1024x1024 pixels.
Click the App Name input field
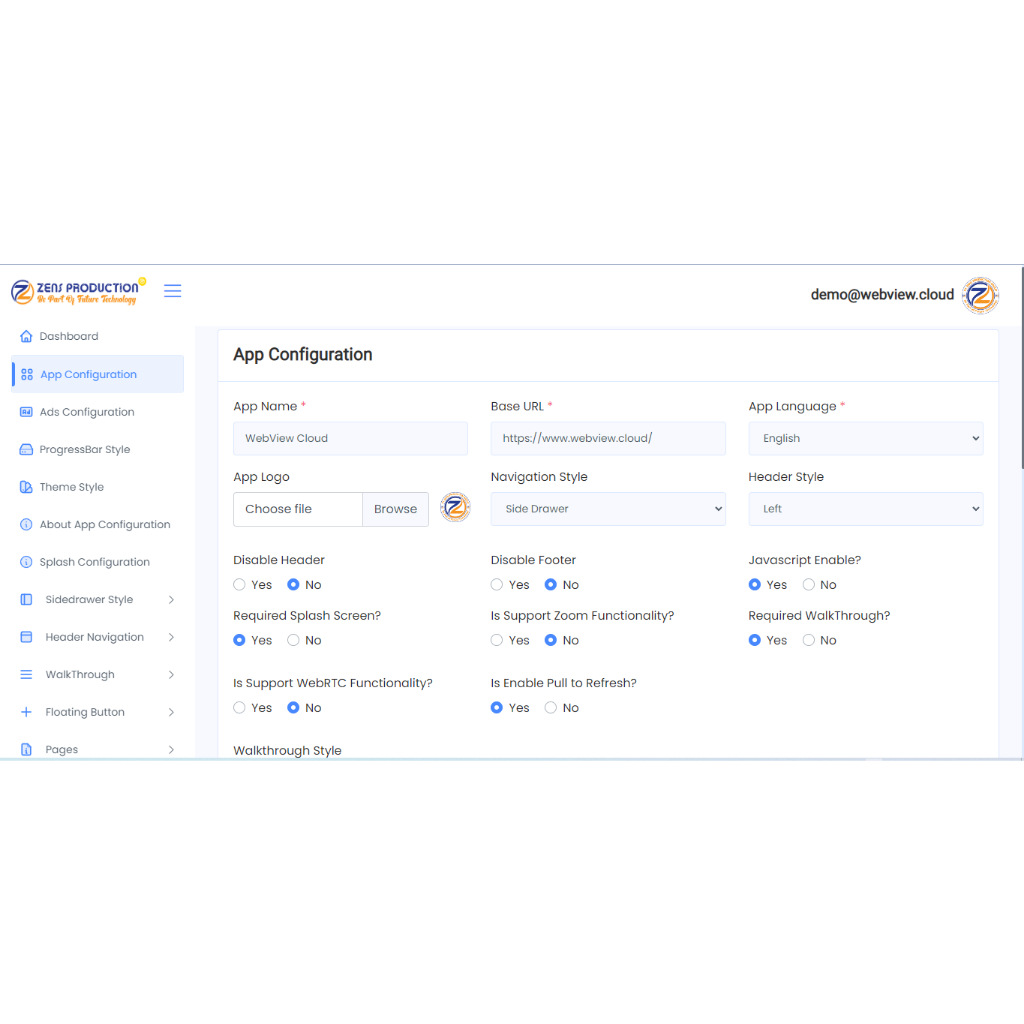[350, 438]
